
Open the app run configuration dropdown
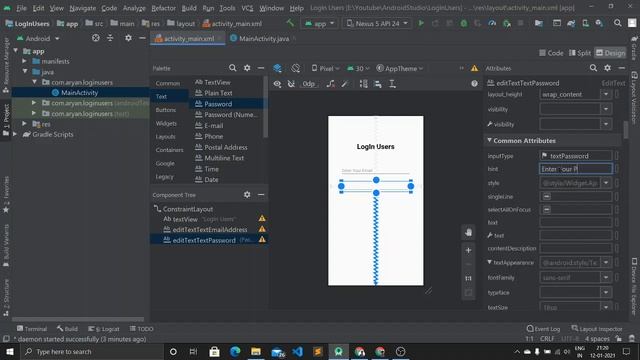pyautogui.click(x=319, y=23)
